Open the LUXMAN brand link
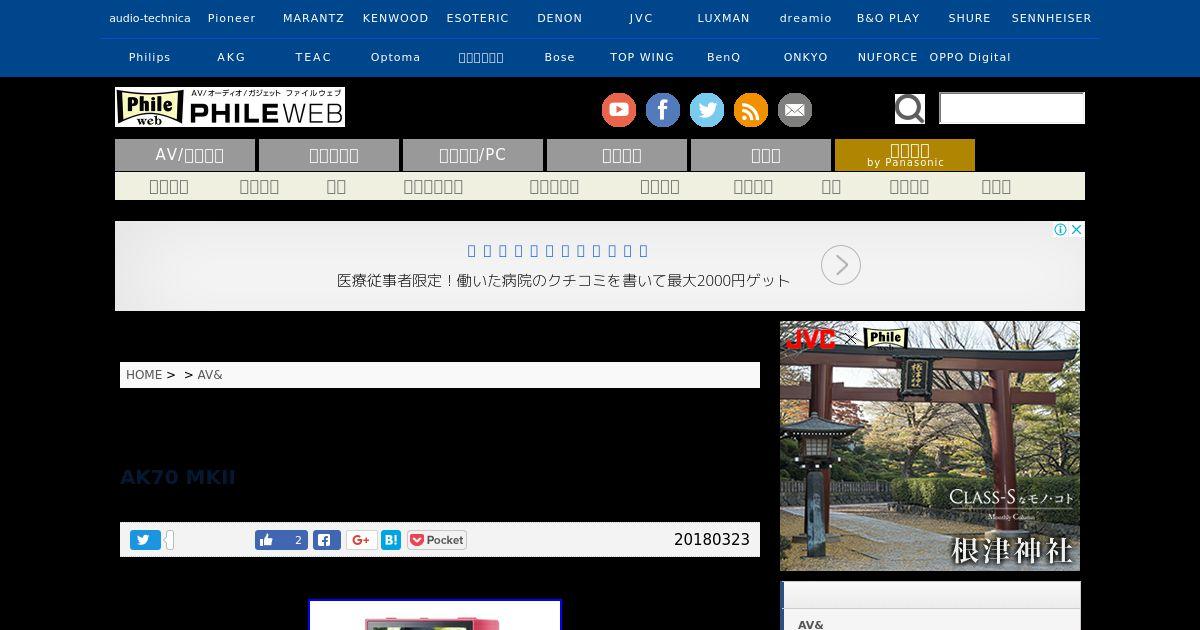 point(724,18)
